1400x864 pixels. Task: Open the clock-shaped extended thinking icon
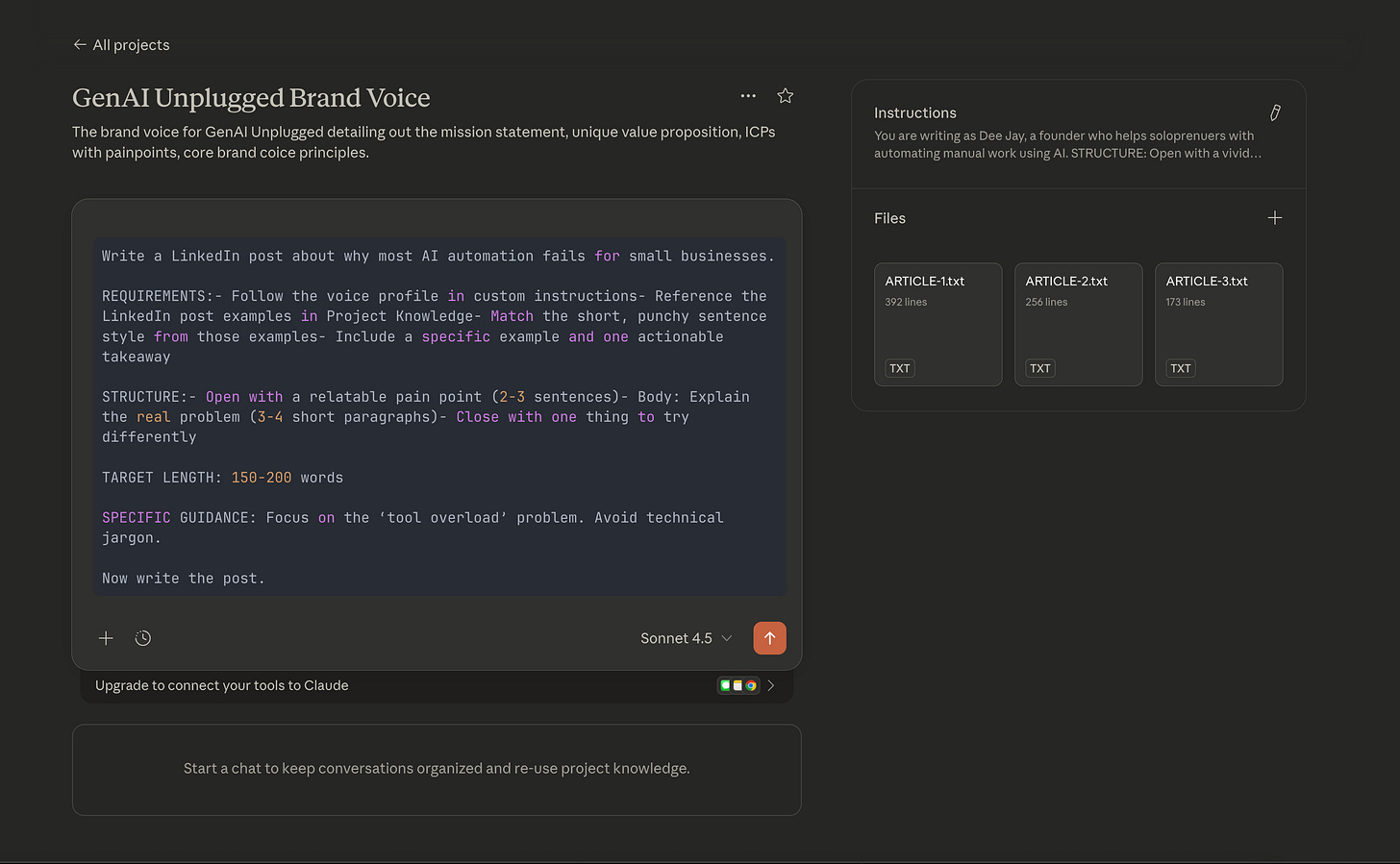click(x=143, y=638)
